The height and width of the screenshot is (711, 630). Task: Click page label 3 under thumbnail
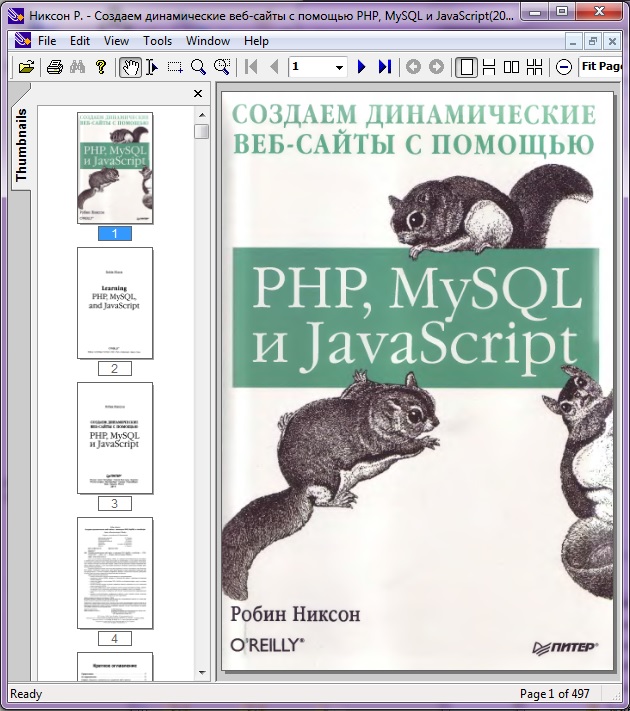pyautogui.click(x=115, y=504)
